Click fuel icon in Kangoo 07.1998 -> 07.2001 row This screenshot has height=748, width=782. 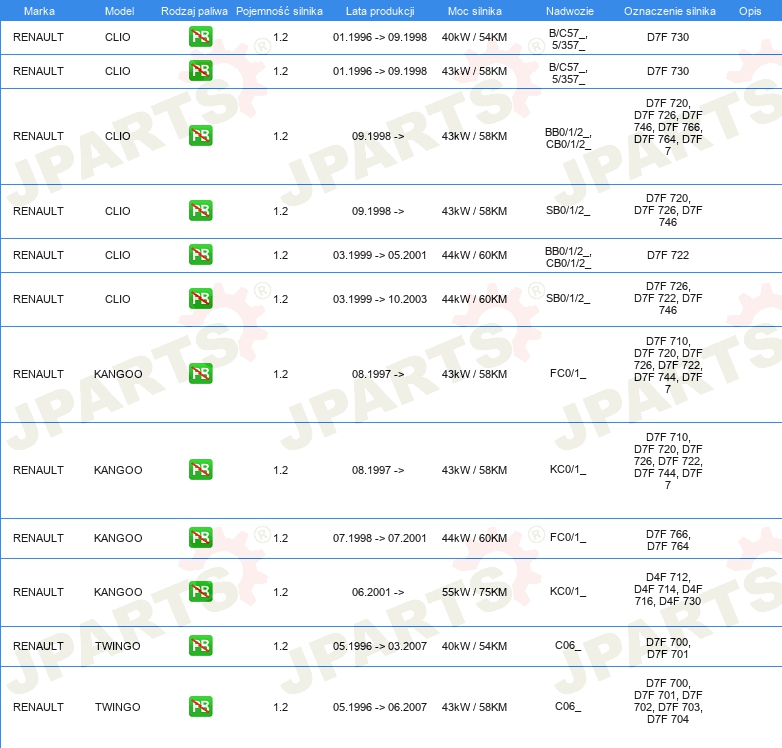[x=200, y=537]
